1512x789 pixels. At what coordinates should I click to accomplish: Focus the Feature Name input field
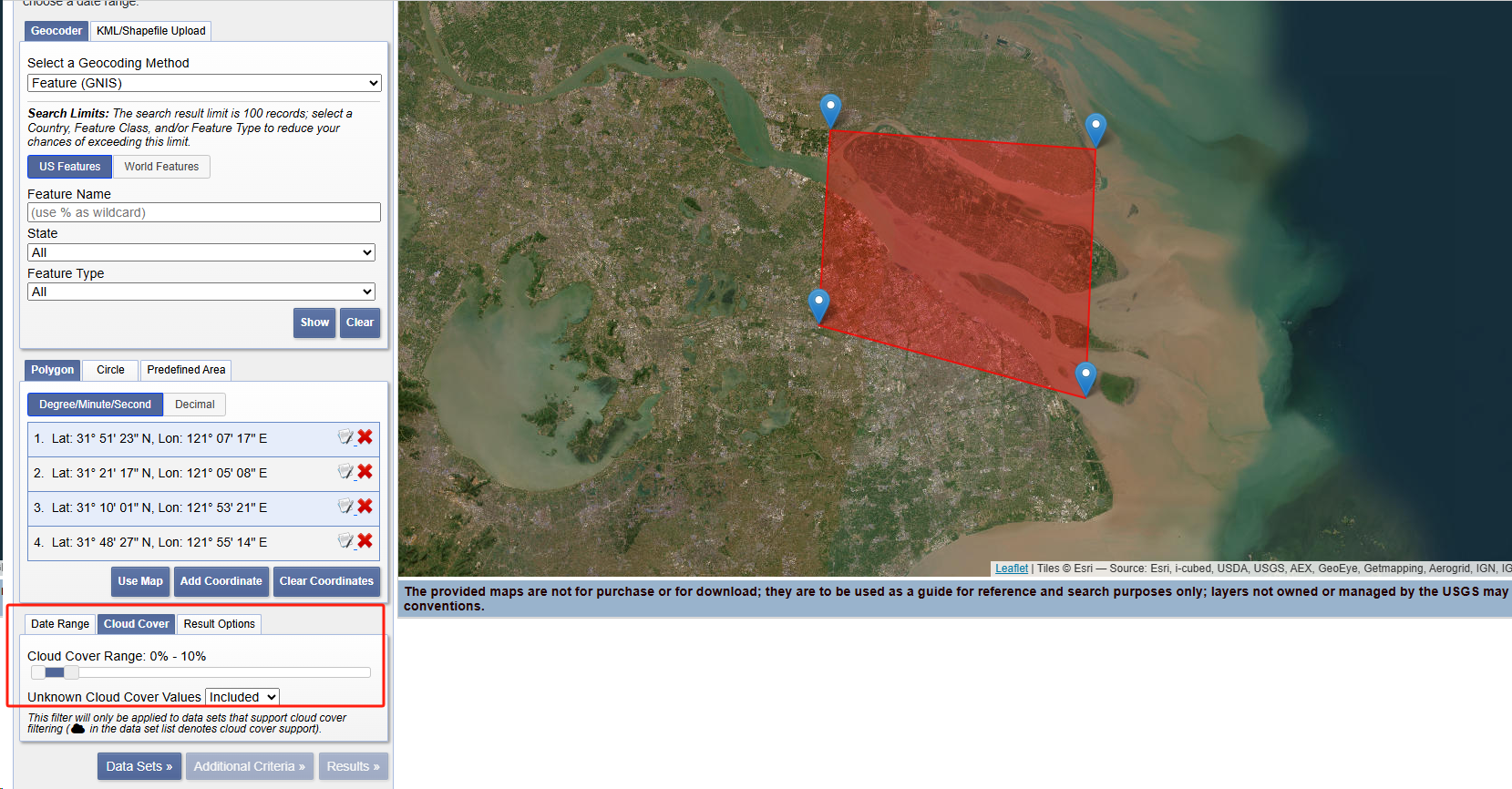[204, 212]
